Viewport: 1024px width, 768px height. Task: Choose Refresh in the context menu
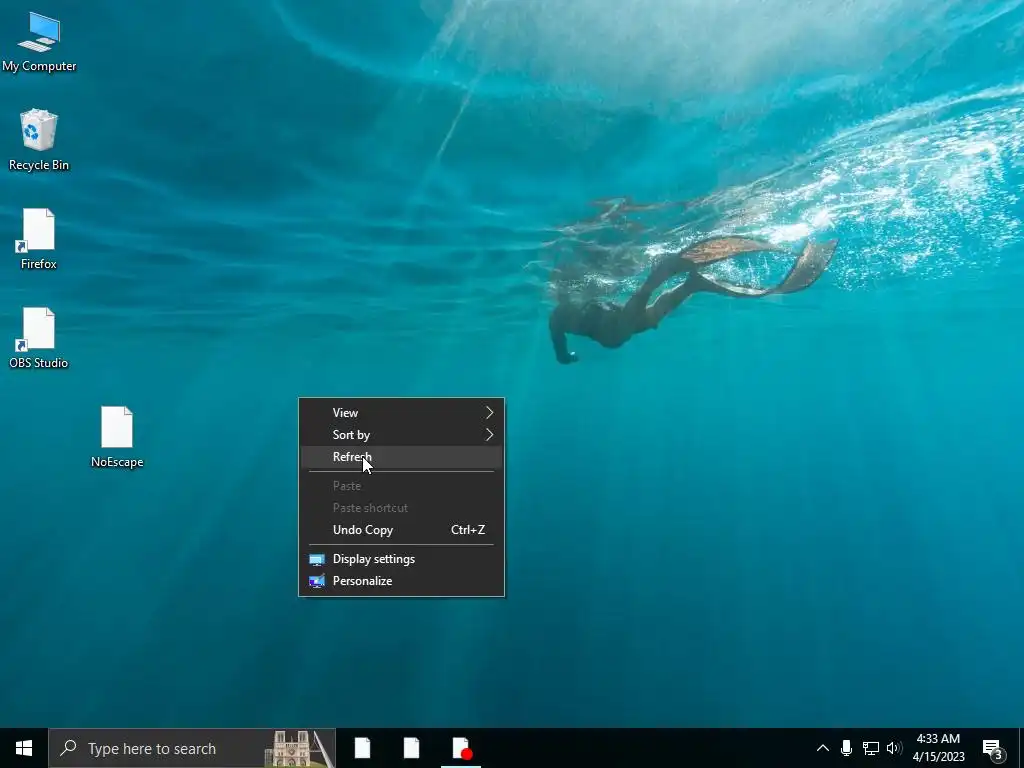point(401,457)
